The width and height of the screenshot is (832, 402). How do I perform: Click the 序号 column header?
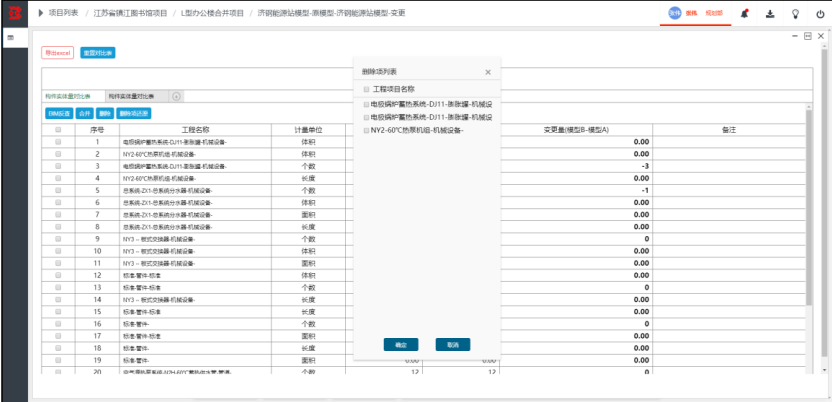(97, 129)
